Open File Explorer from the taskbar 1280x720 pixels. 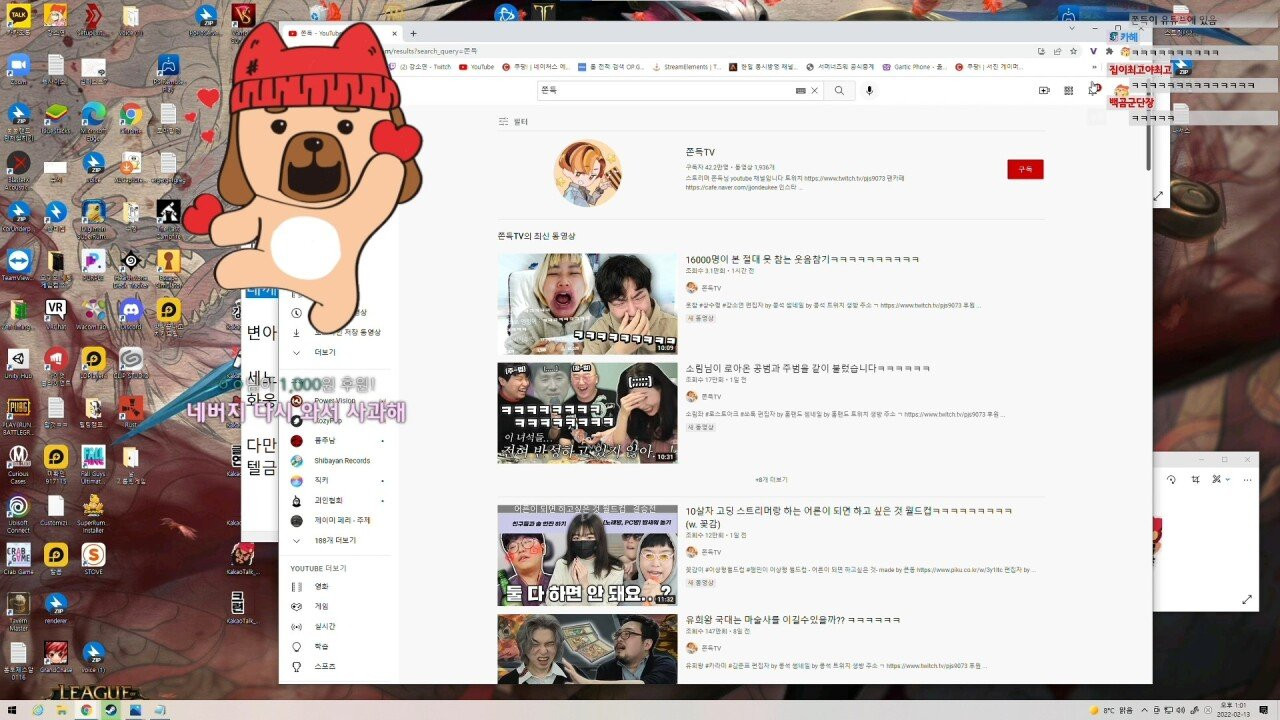61,710
